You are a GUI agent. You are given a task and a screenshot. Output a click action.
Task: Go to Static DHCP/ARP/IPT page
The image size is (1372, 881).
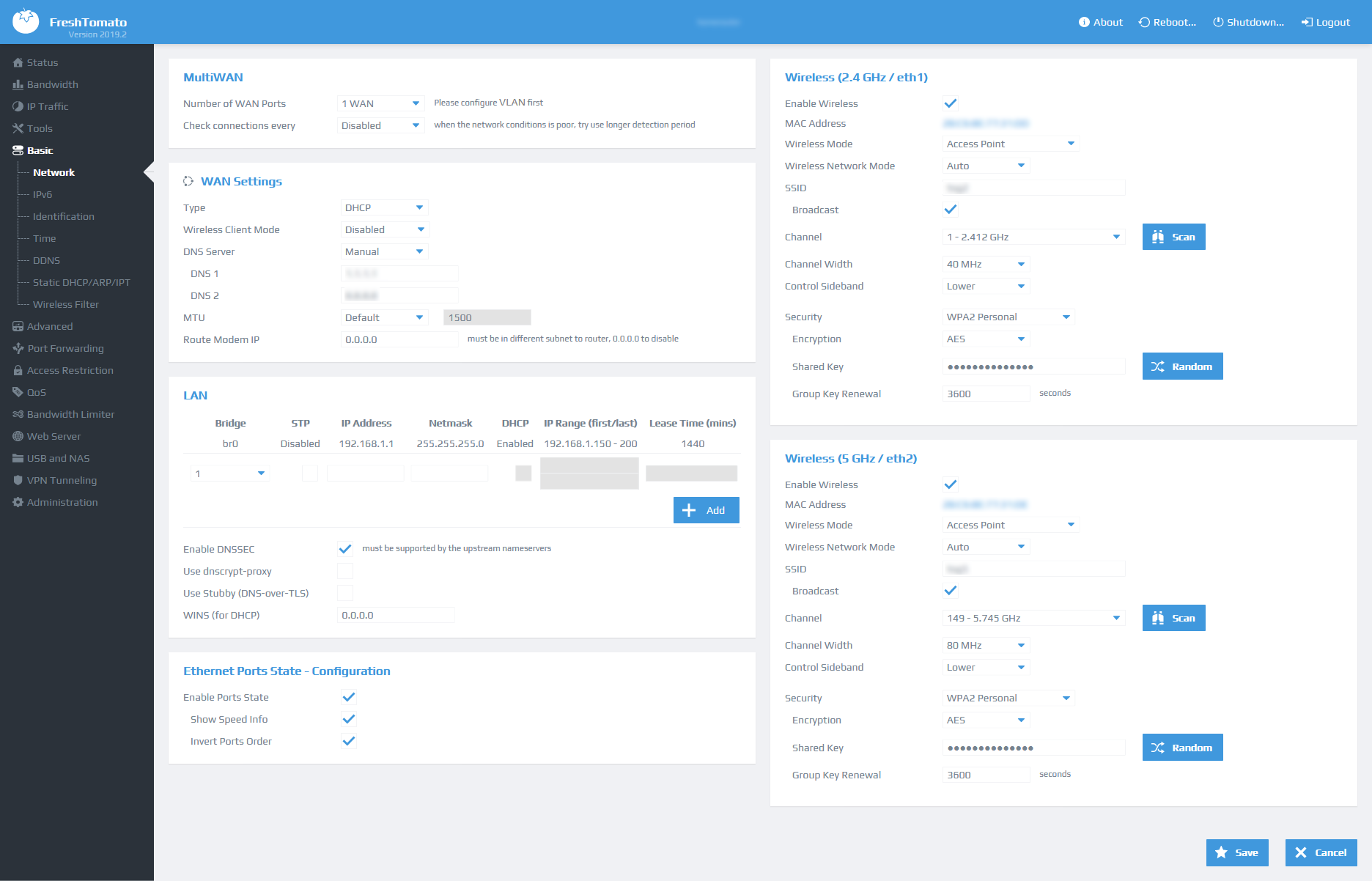tap(82, 282)
